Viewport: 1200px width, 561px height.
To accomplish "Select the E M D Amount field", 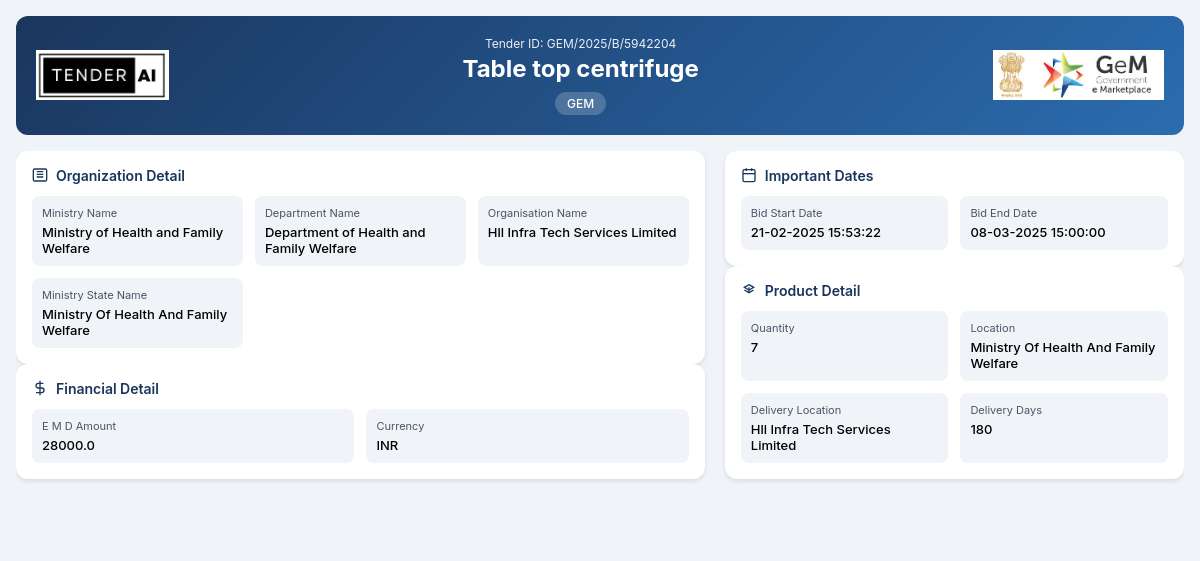I will click(193, 436).
